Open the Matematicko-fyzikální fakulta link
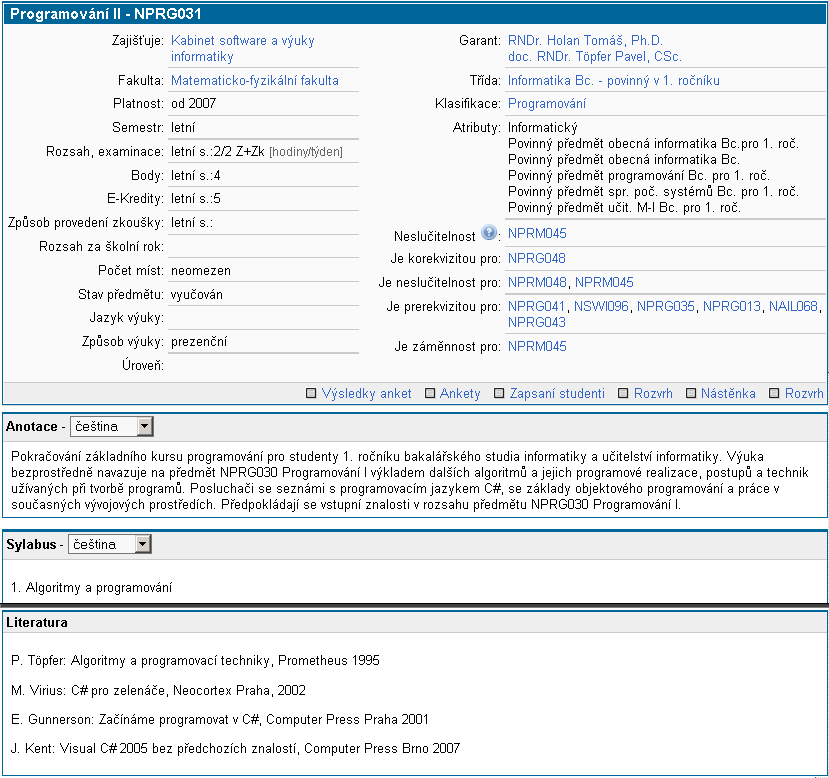Image resolution: width=829 pixels, height=778 pixels. (254, 80)
